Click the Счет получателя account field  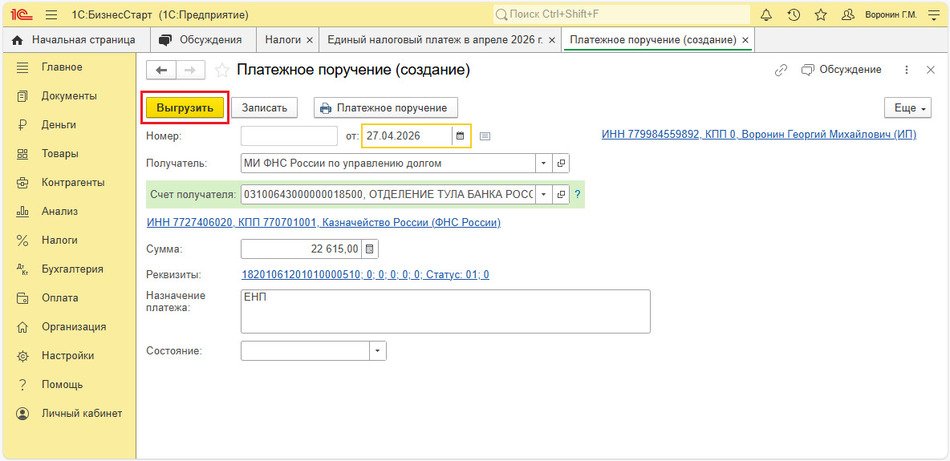pyautogui.click(x=388, y=194)
